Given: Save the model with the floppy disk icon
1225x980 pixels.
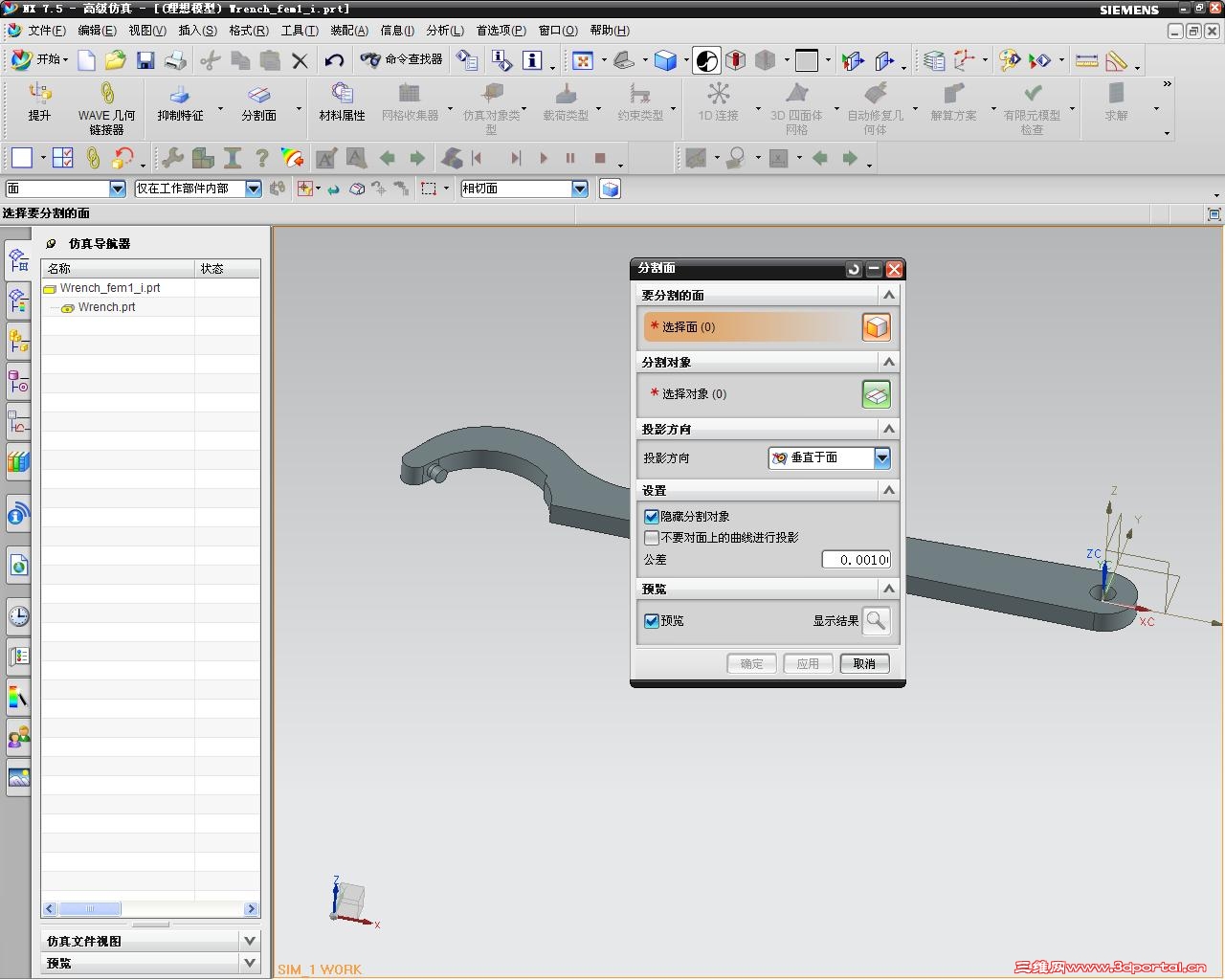Looking at the screenshot, I should 145,61.
